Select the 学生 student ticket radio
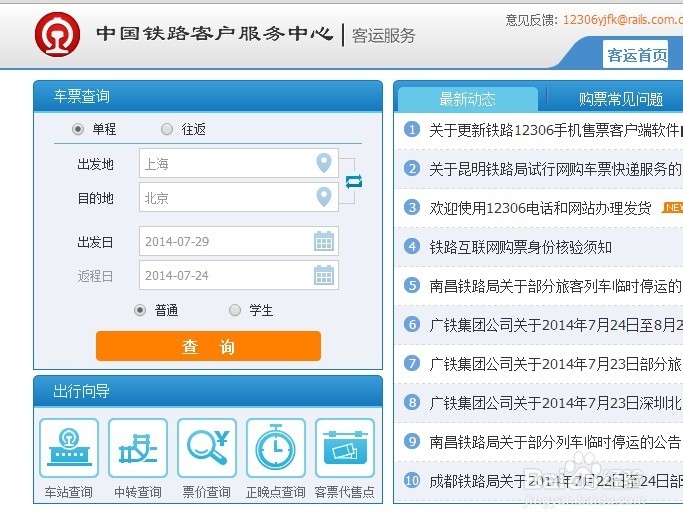 [235, 310]
